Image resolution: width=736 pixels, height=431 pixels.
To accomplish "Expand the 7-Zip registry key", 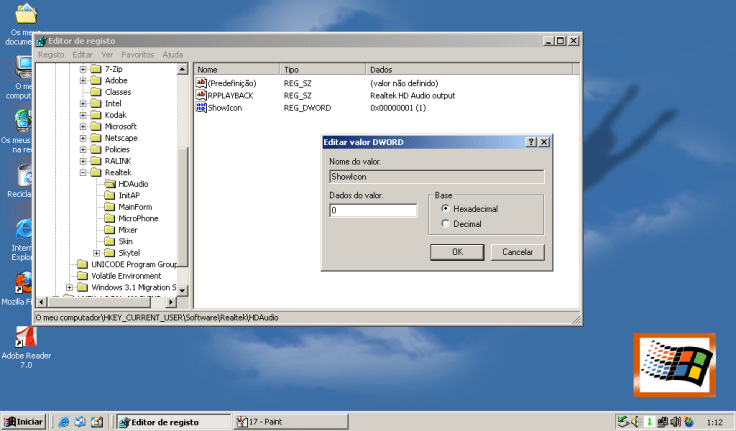I will pyautogui.click(x=84, y=69).
